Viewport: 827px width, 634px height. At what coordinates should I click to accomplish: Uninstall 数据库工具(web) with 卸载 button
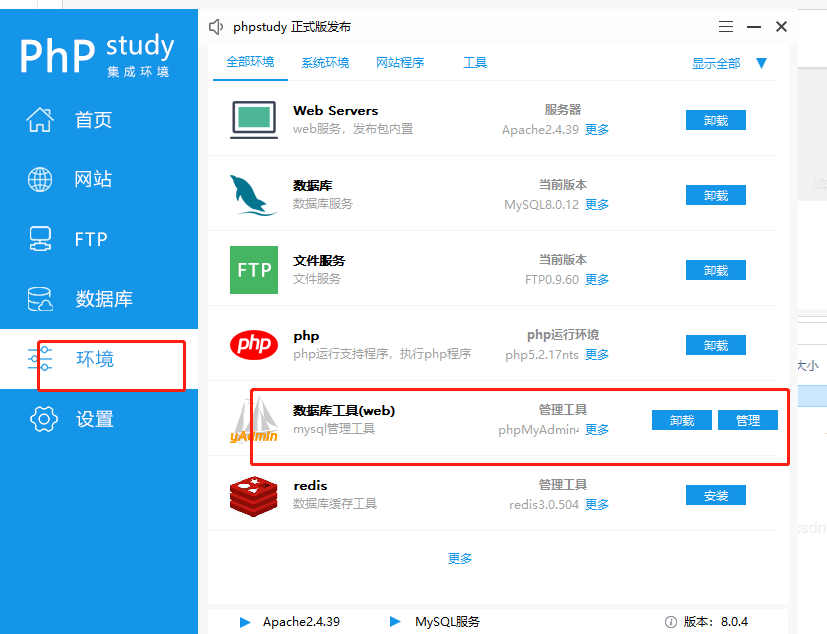point(682,420)
